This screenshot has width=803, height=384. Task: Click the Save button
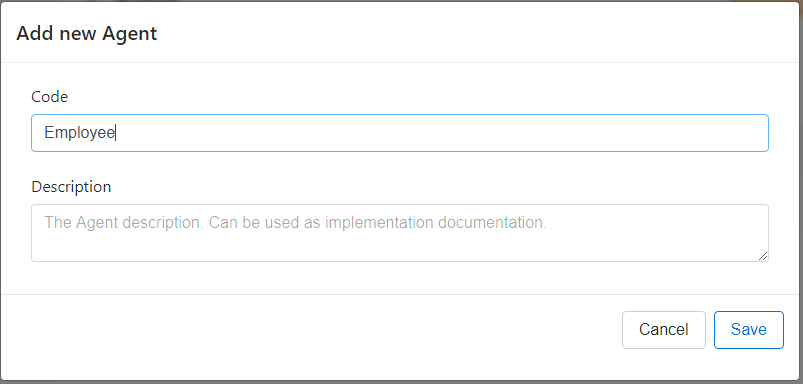(x=749, y=330)
